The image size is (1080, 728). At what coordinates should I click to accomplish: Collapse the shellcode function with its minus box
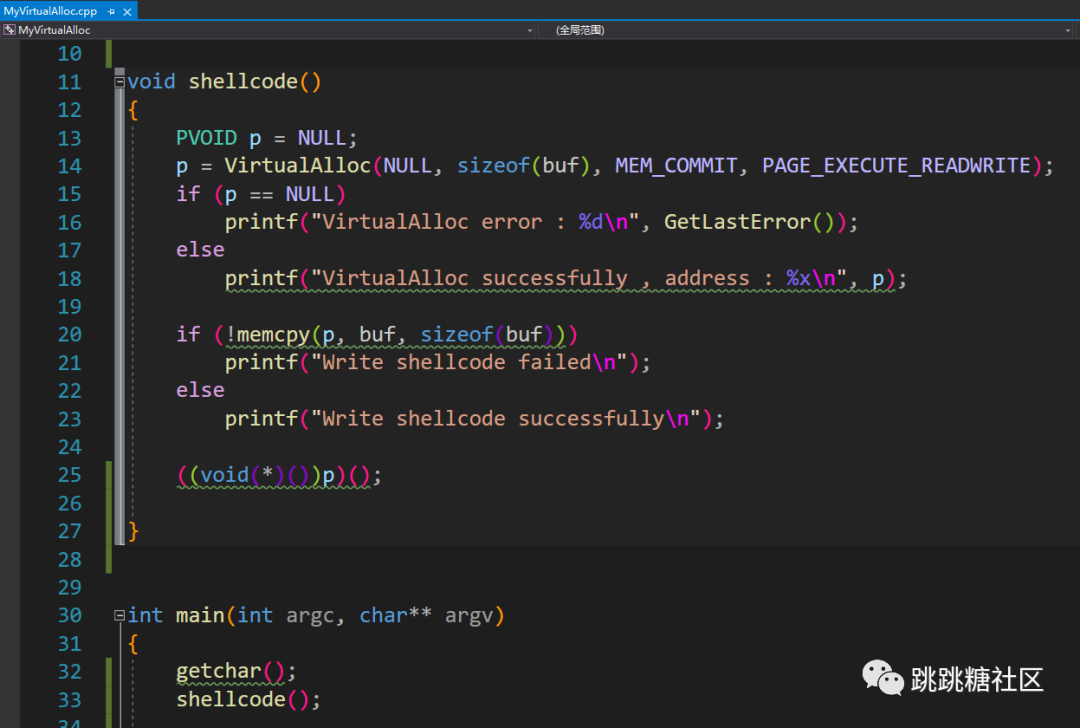[x=118, y=79]
